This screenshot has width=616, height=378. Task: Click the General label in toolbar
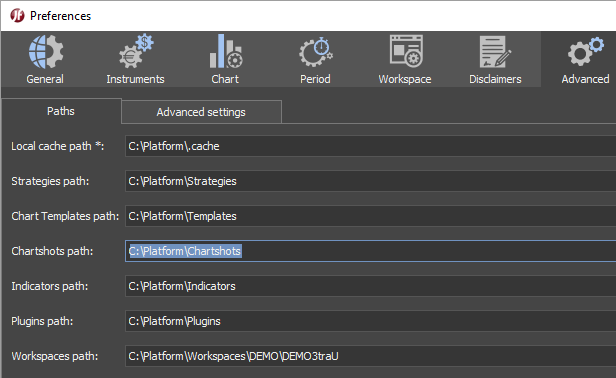[x=45, y=79]
